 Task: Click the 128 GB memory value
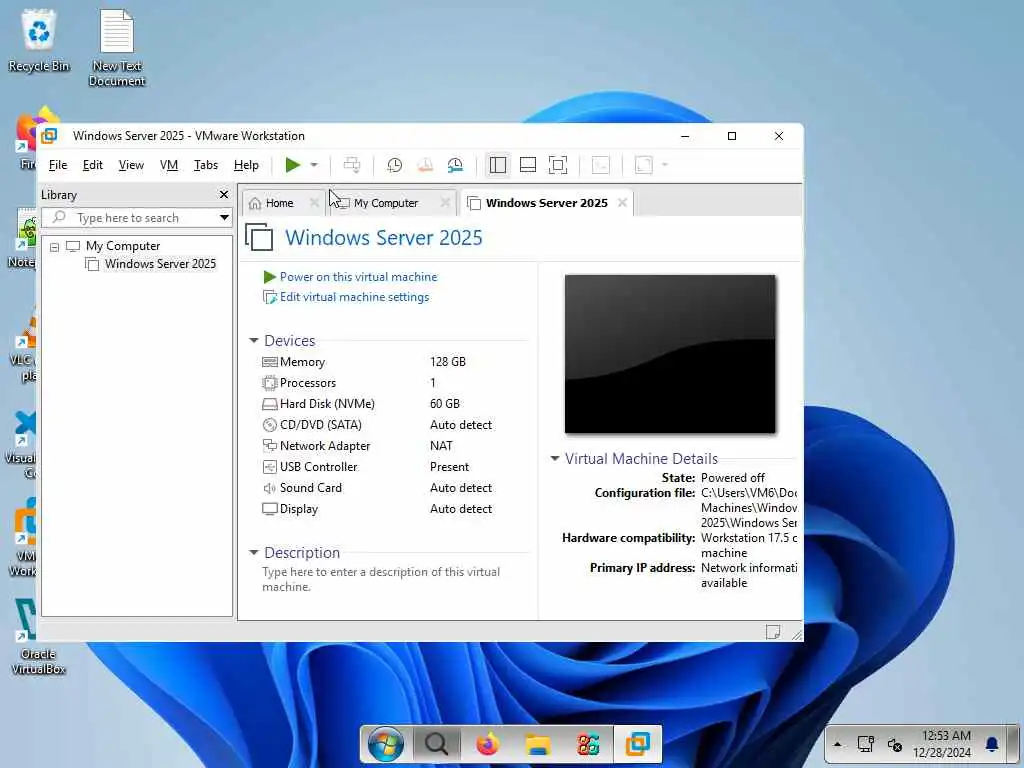coord(448,362)
